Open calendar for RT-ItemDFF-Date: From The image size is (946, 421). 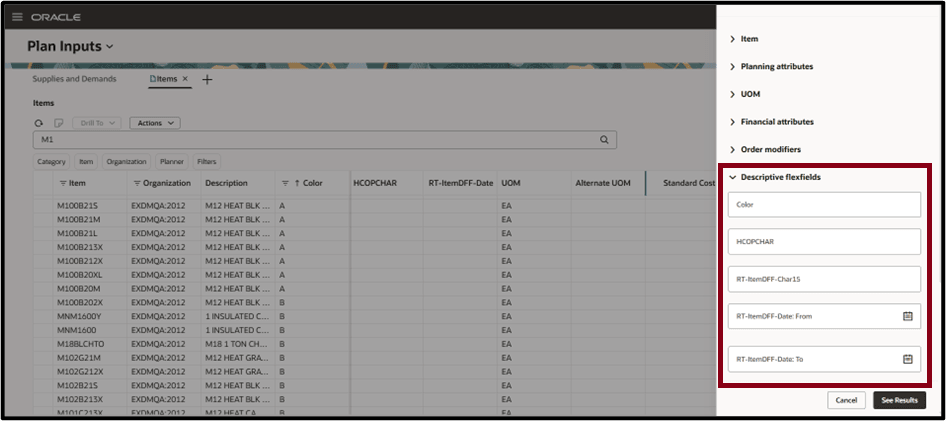click(907, 316)
